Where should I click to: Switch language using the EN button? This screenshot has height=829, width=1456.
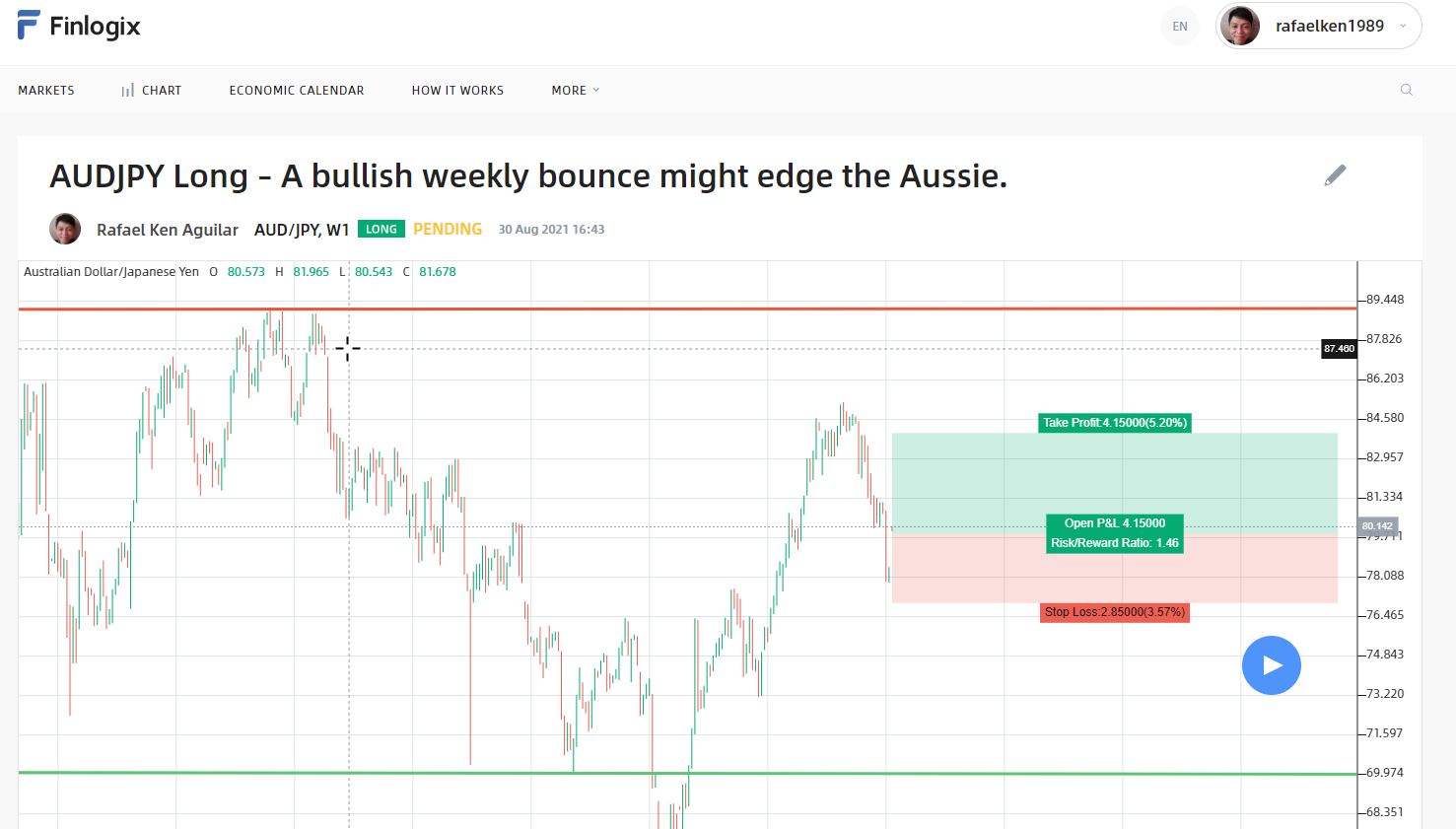(1180, 27)
